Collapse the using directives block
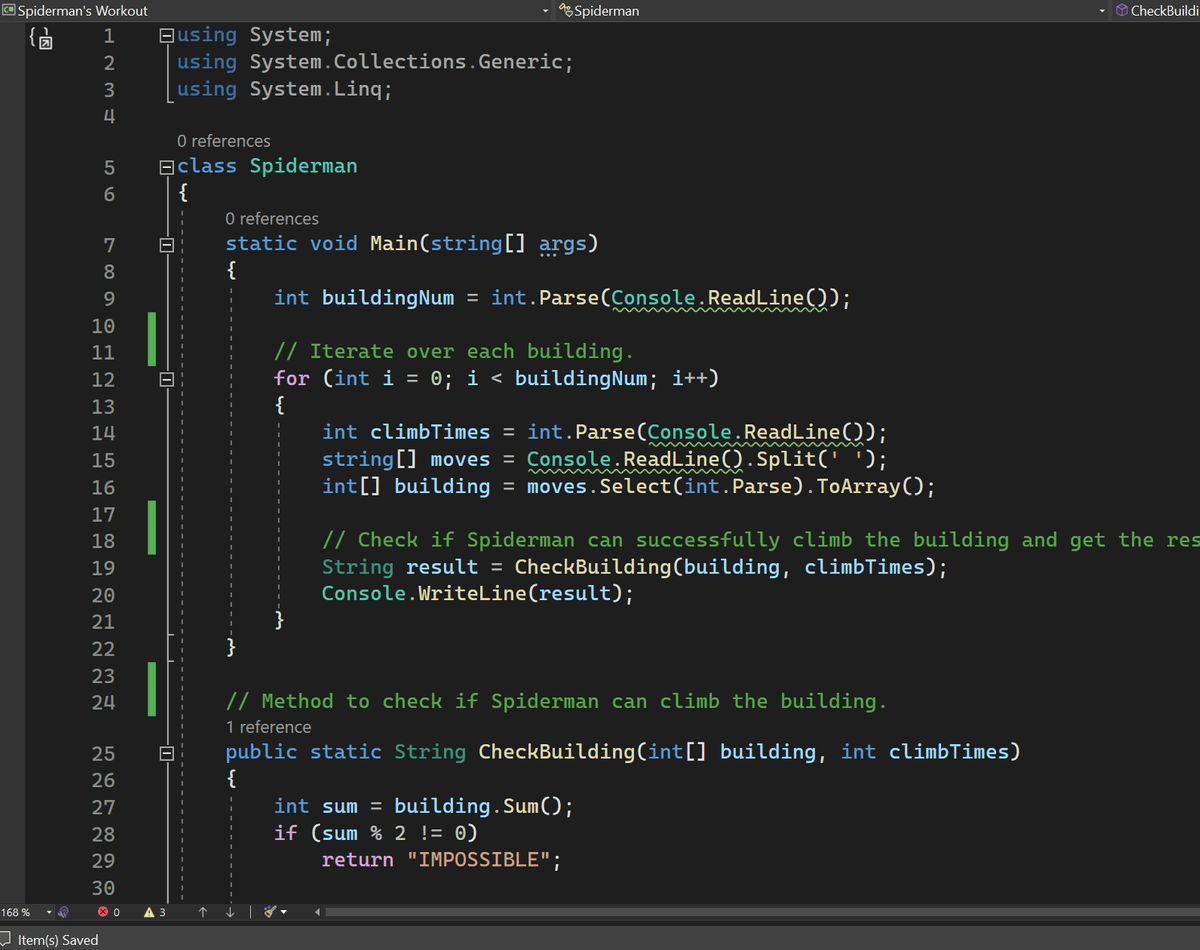 [x=167, y=35]
